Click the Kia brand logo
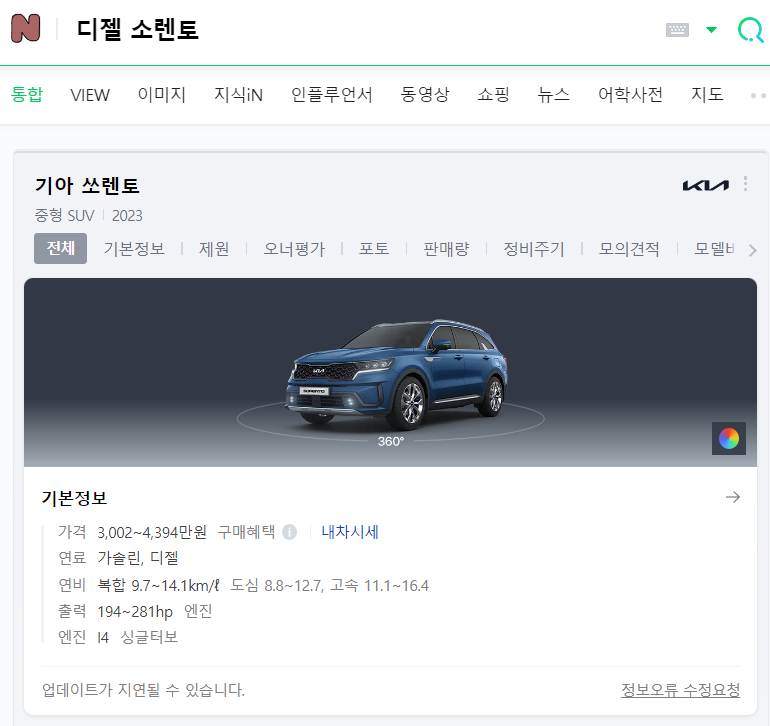This screenshot has width=770, height=726. pyautogui.click(x=706, y=185)
